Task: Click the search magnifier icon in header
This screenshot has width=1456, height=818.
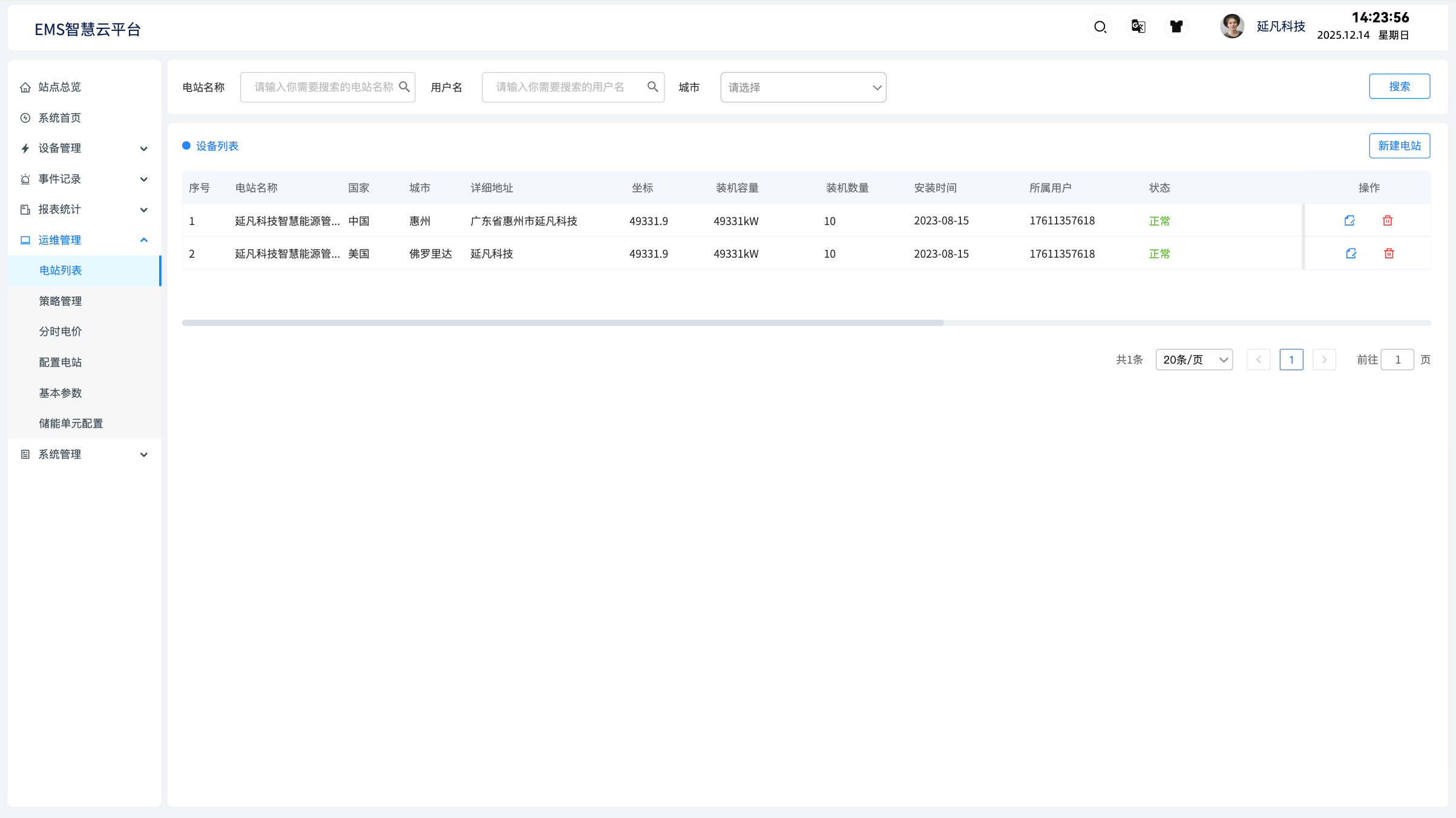Action: point(1100,27)
